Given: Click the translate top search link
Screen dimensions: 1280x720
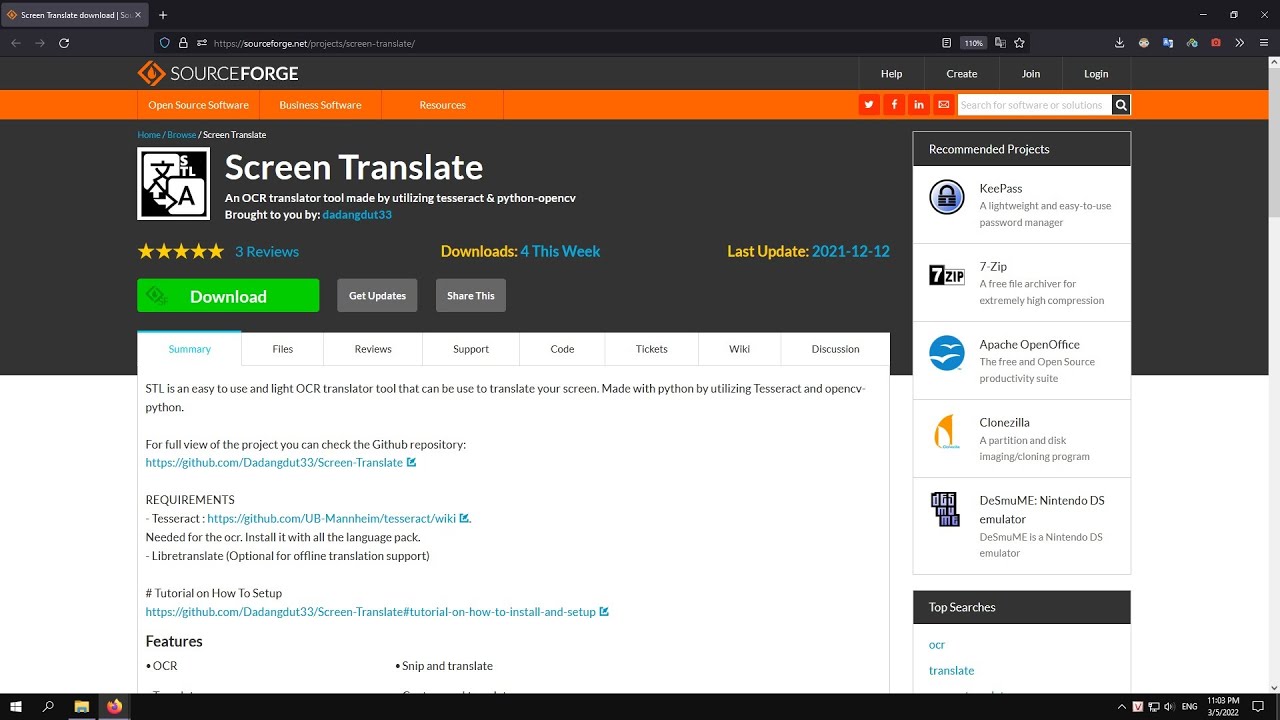Looking at the screenshot, I should click(x=951, y=671).
